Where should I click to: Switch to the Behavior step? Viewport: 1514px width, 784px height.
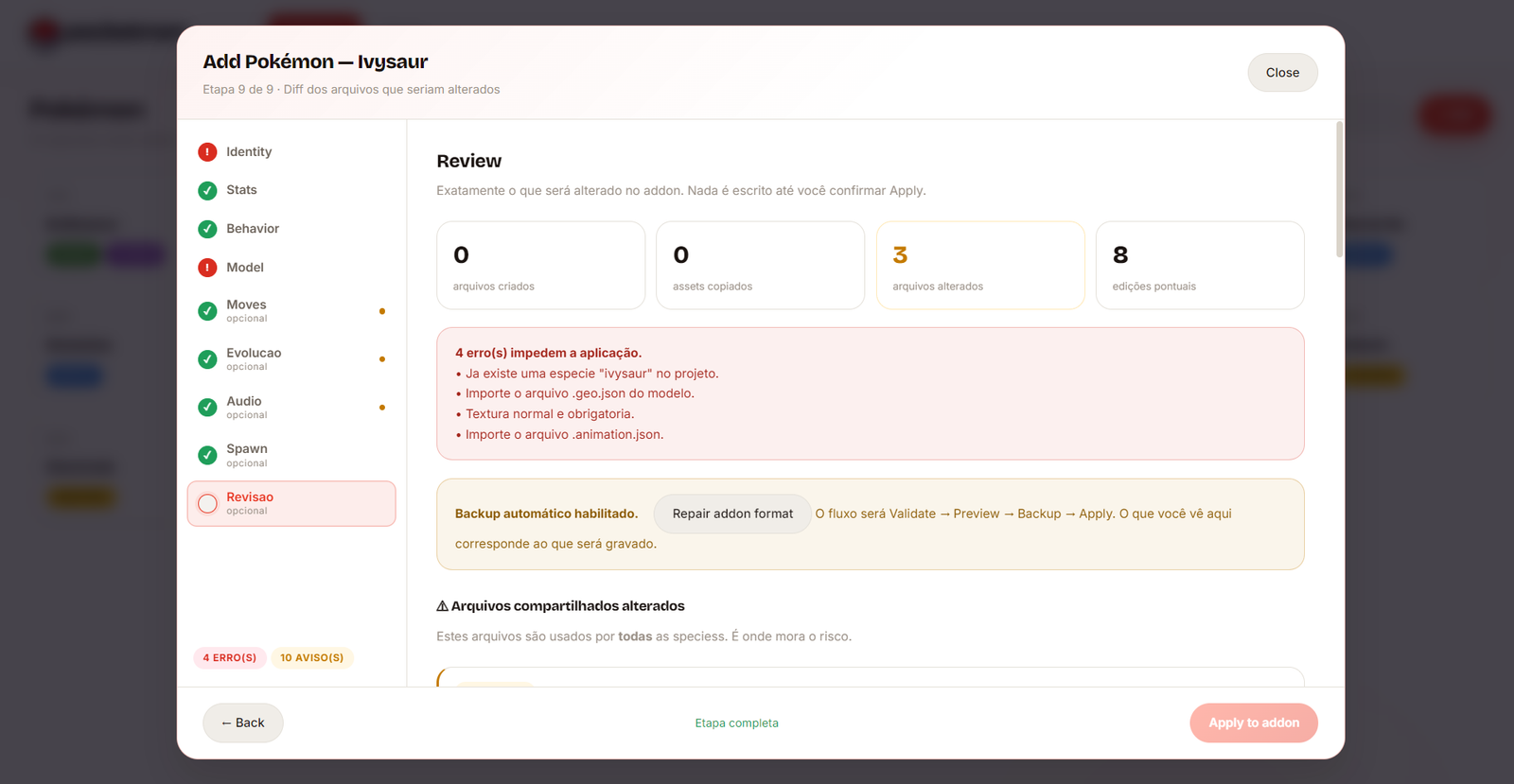point(291,229)
